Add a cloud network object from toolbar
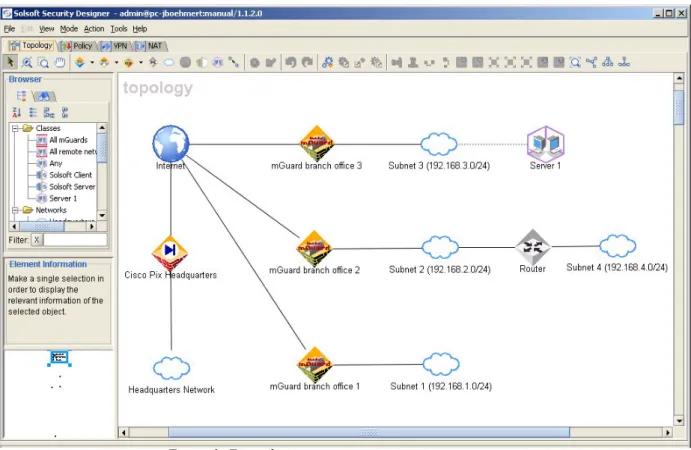Image resolution: width=691 pixels, height=450 pixels. click(x=169, y=63)
